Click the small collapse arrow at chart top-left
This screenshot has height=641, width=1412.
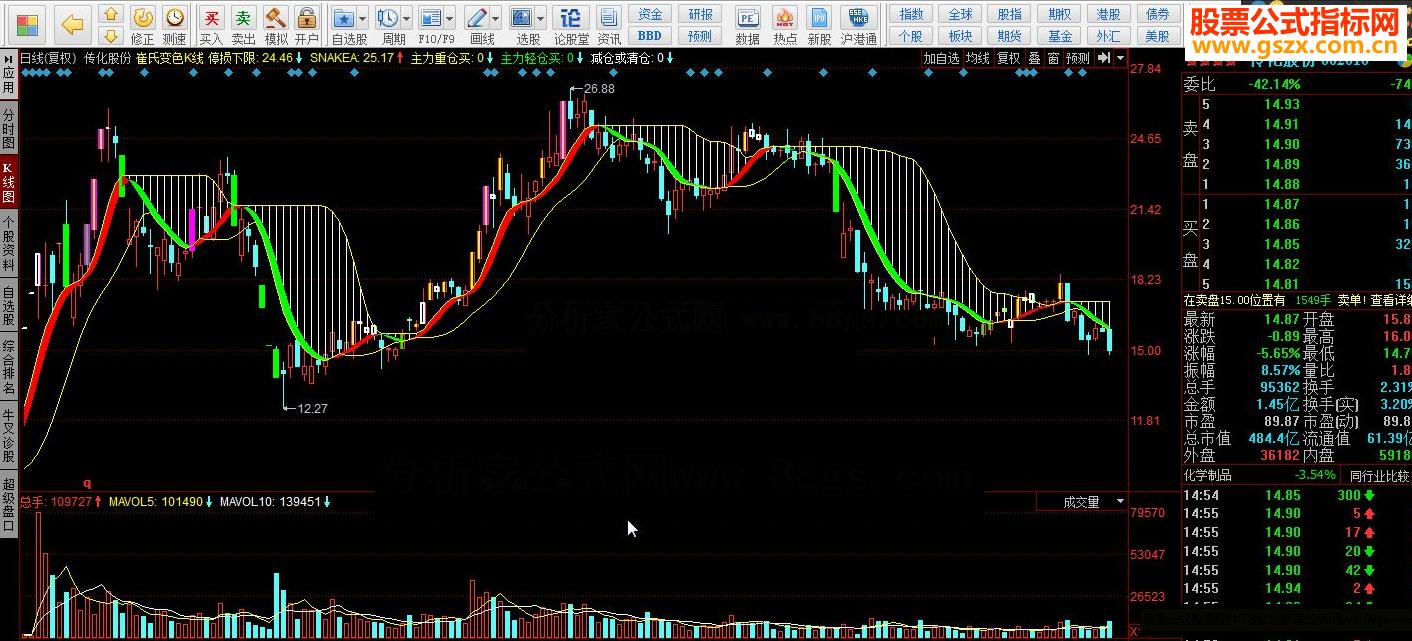pyautogui.click(x=9, y=58)
